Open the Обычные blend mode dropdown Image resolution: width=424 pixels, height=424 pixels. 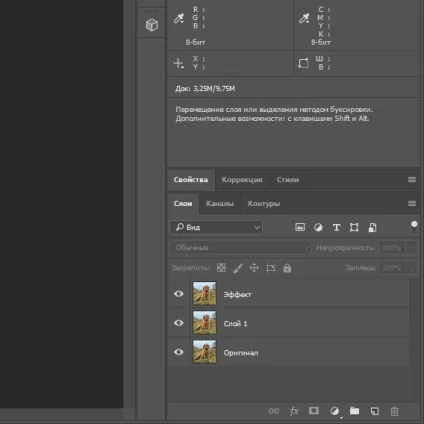pos(240,248)
